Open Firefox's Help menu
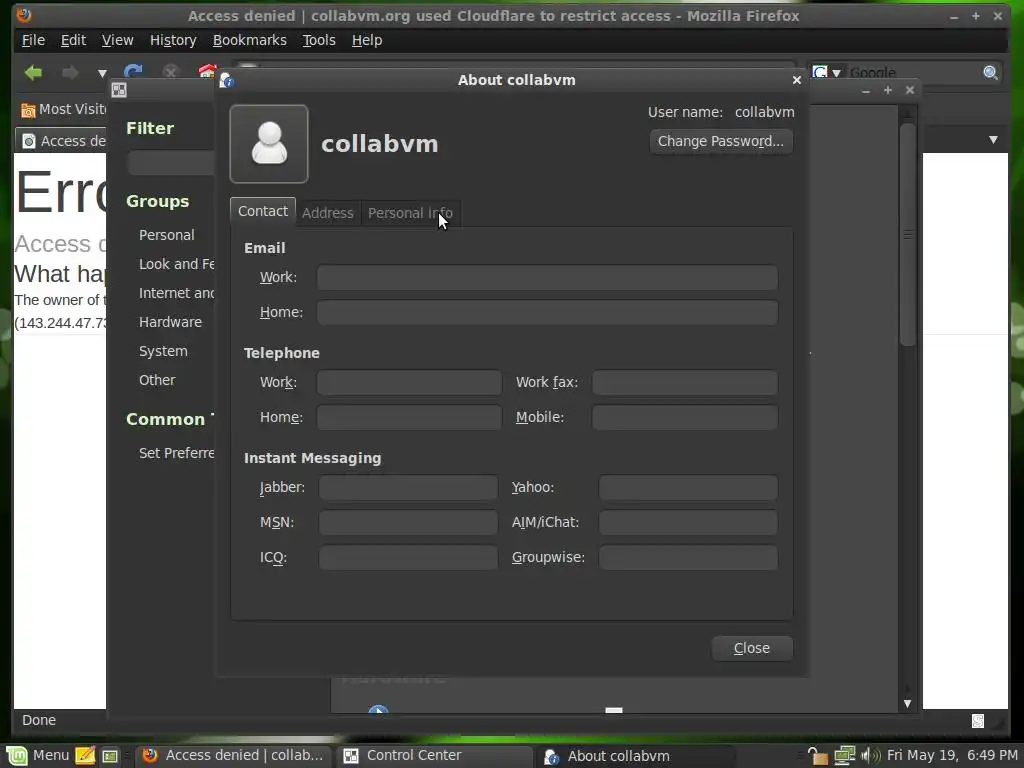The image size is (1024, 768). tap(367, 40)
